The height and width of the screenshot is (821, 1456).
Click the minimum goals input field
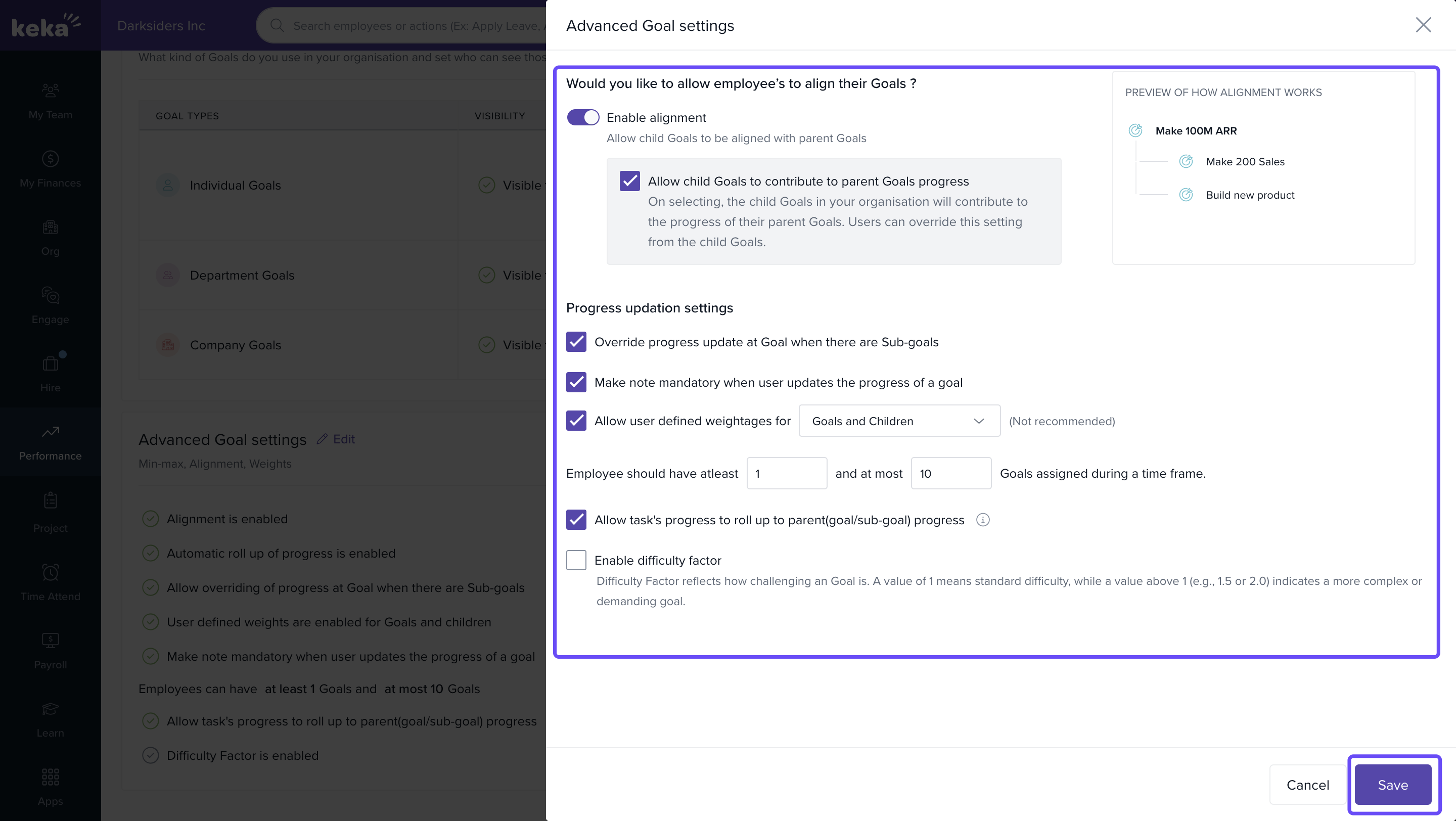pos(786,474)
